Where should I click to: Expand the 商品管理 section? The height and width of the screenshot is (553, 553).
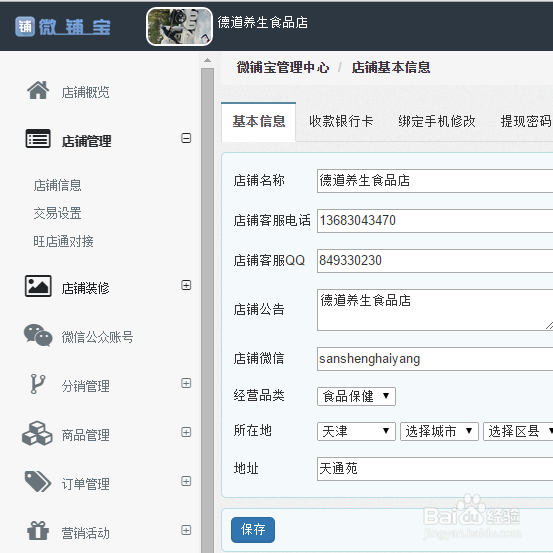186,432
